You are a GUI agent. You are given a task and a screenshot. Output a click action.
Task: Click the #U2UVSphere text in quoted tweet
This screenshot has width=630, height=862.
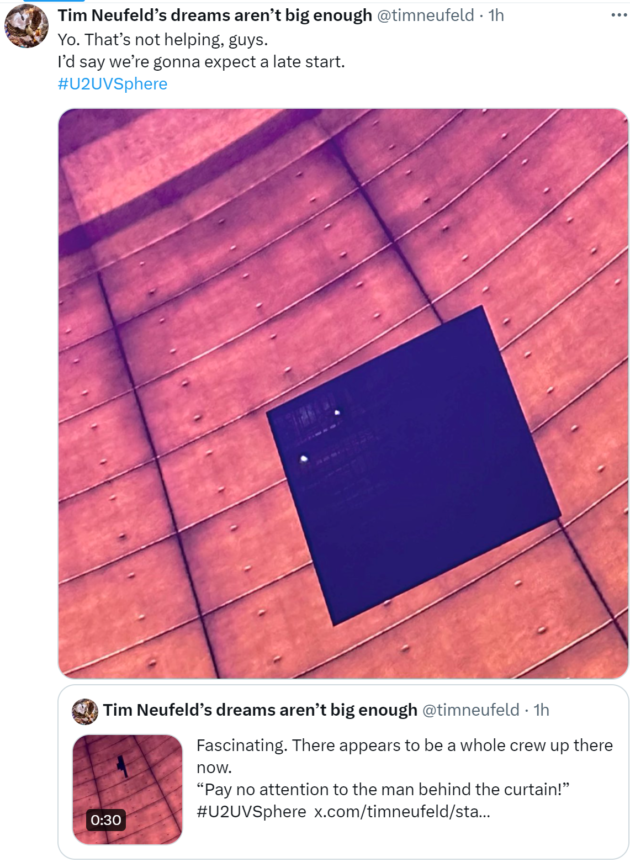tap(251, 811)
